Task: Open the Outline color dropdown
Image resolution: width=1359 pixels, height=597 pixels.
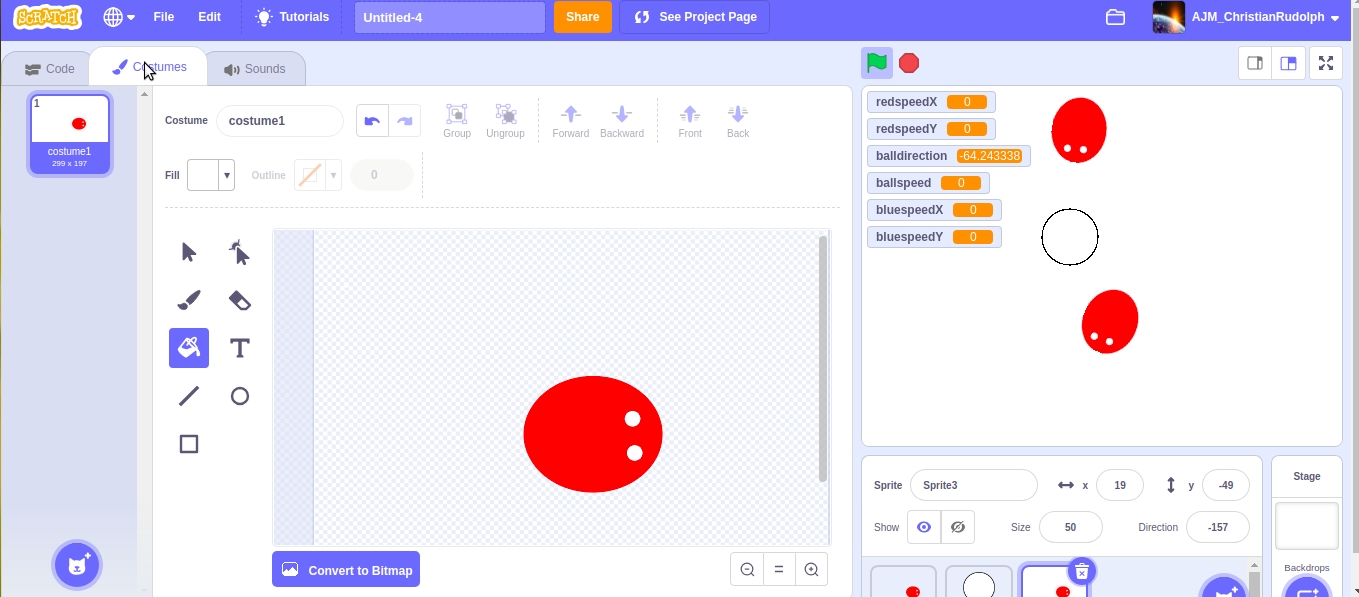Action: (334, 174)
